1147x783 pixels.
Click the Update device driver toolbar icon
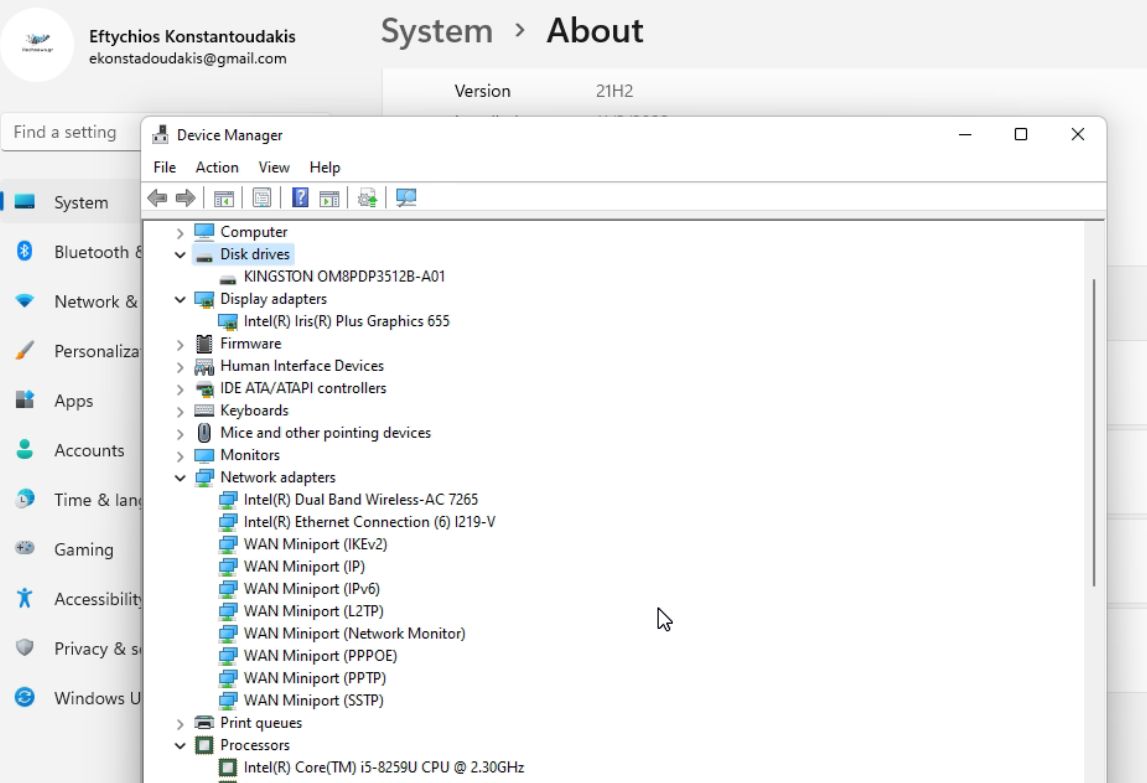pos(367,198)
